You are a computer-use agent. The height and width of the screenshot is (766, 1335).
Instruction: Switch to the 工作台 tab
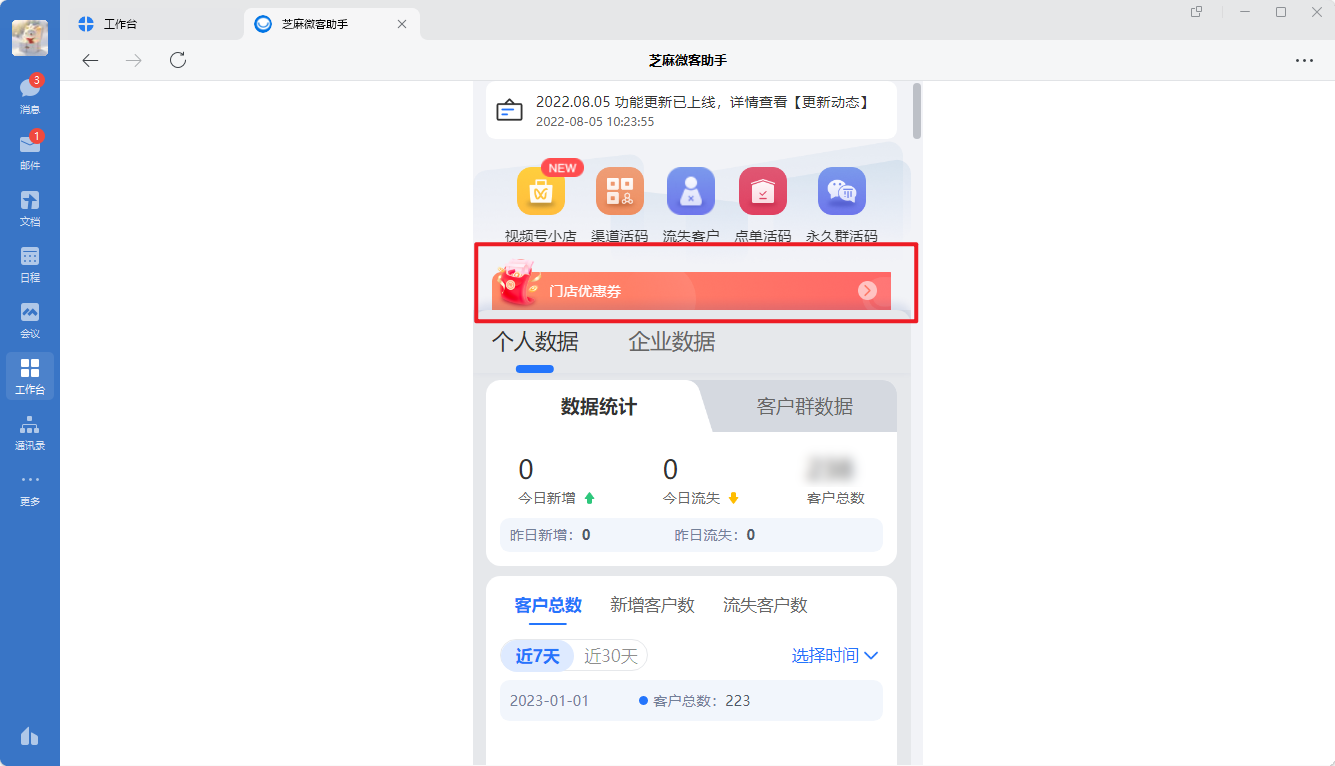(x=153, y=24)
